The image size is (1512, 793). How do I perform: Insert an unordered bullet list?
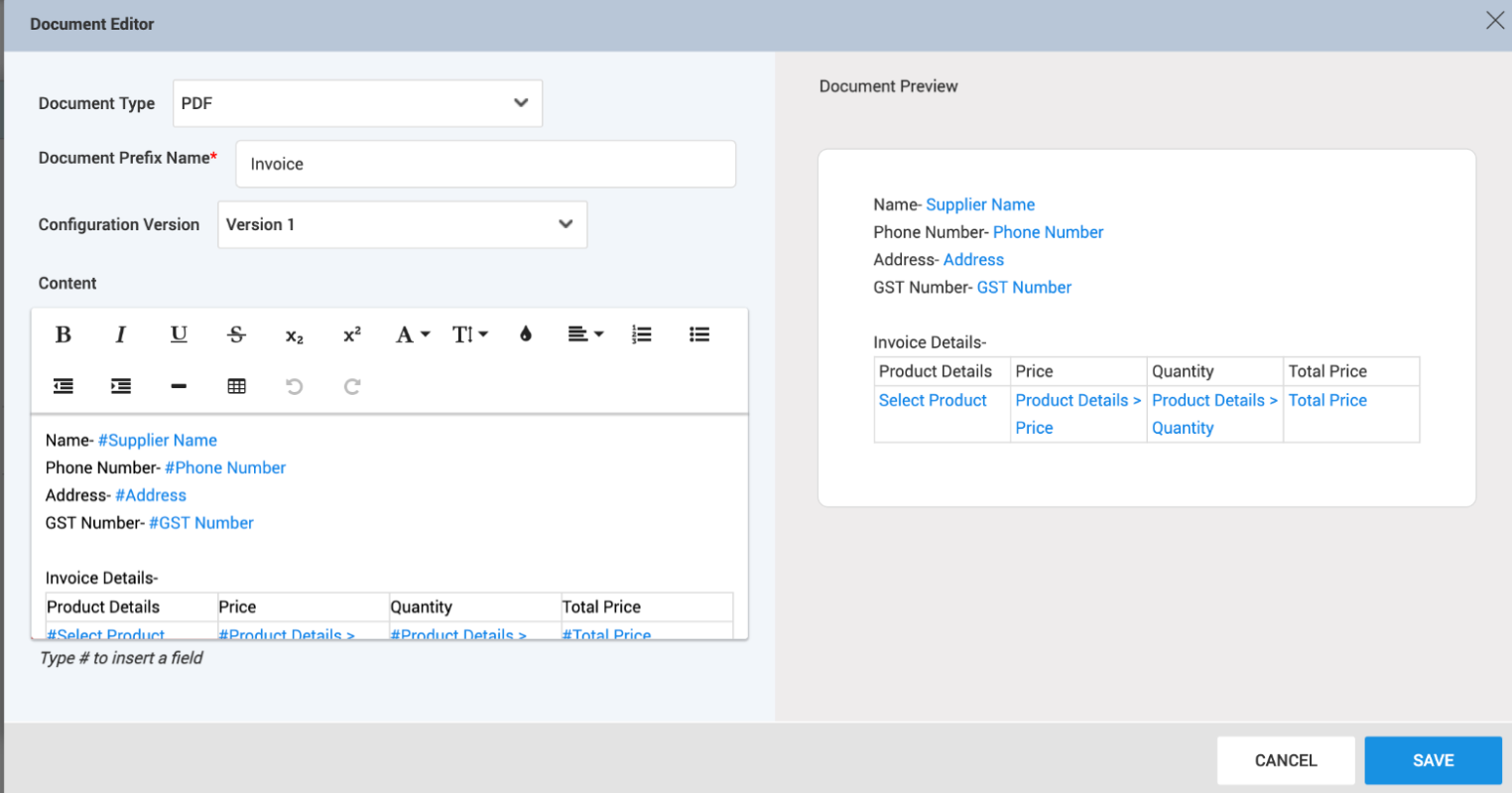tap(699, 334)
